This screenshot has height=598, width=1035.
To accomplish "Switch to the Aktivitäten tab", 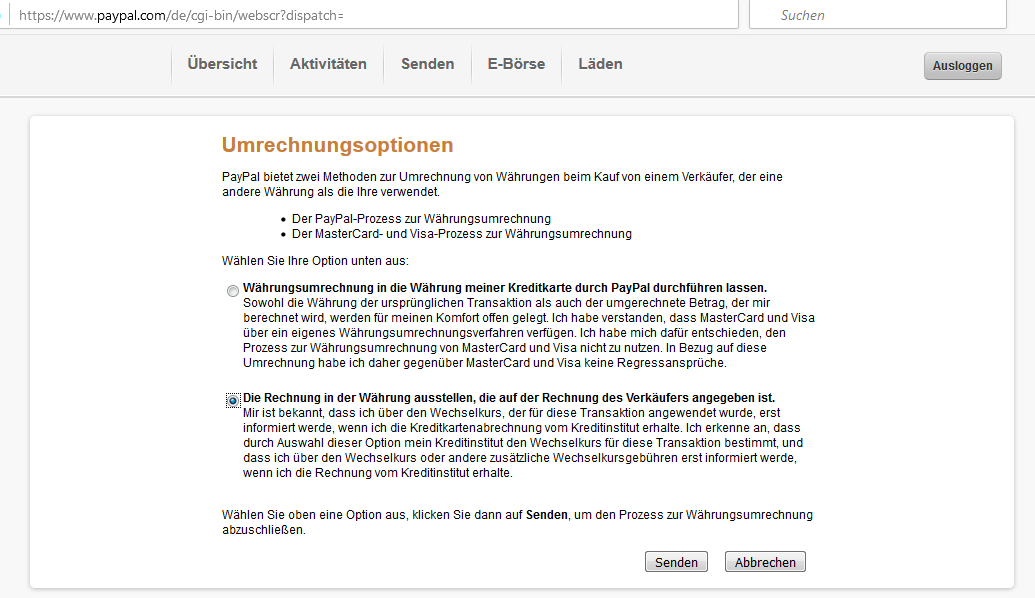I will point(328,64).
